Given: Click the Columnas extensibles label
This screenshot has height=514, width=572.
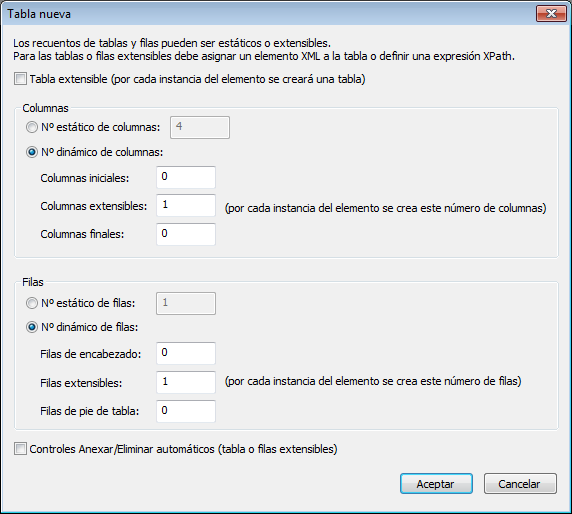Looking at the screenshot, I should 94,206.
